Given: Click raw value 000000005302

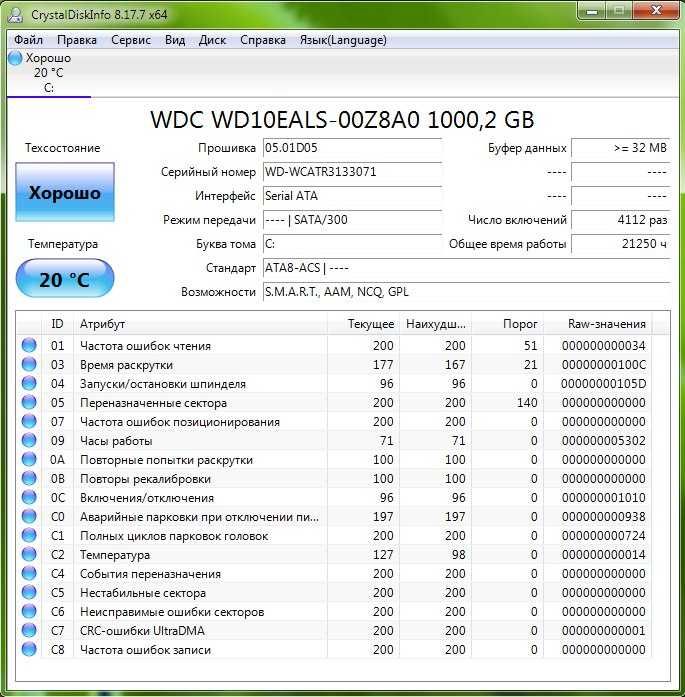Looking at the screenshot, I should [603, 441].
